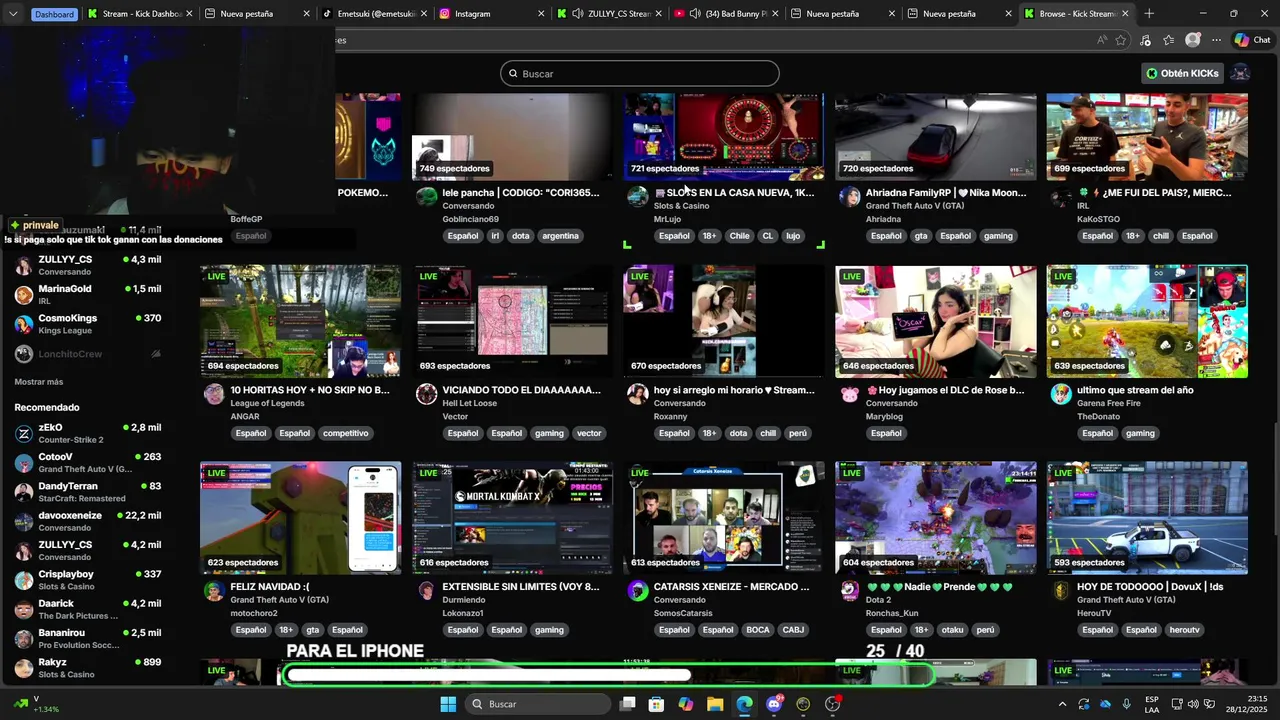Select the Dashboard workspace pill
Viewport: 1280px width, 720px height.
pyautogui.click(x=54, y=14)
